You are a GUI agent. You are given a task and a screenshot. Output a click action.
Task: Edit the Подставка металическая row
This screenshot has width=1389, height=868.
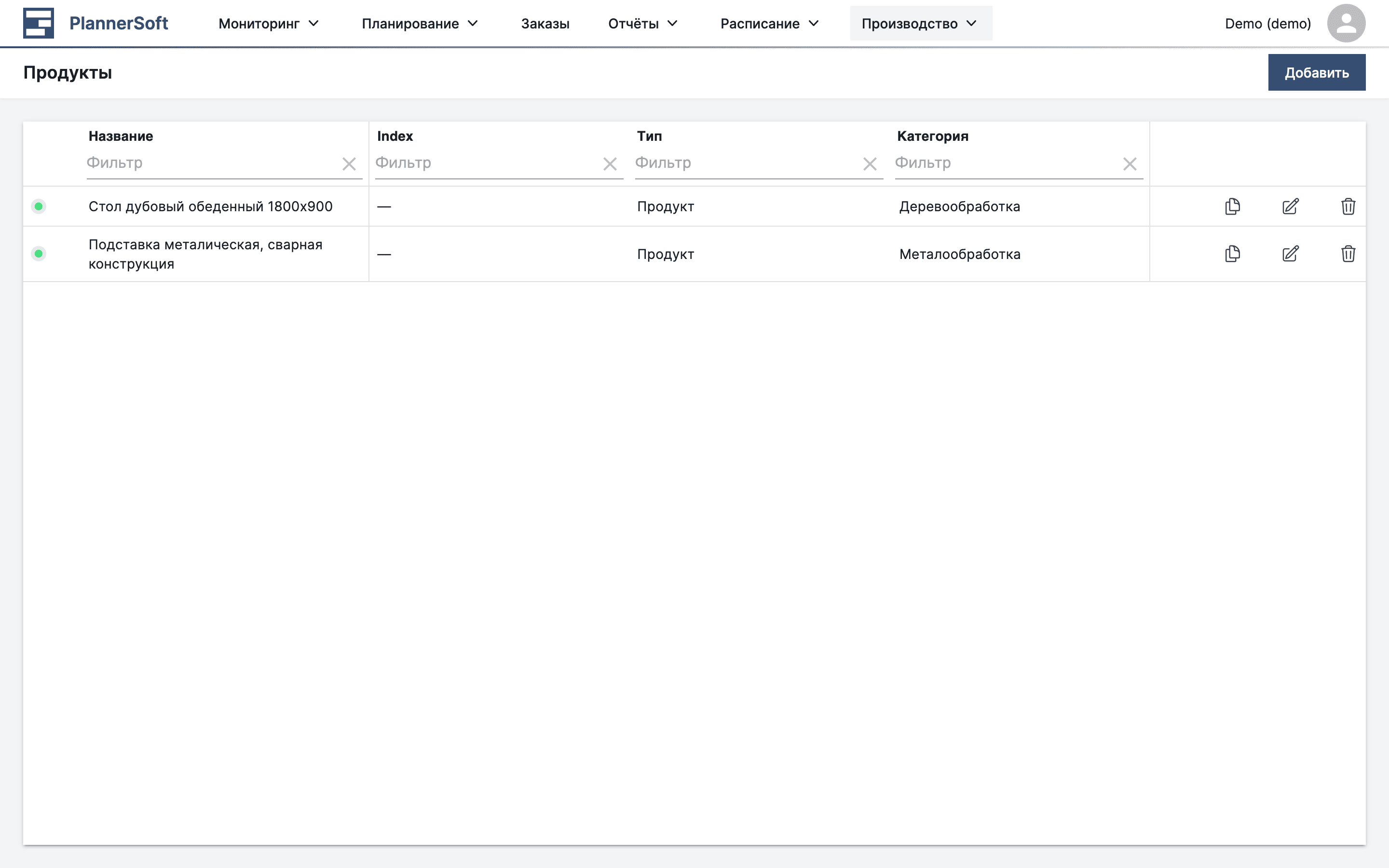pyautogui.click(x=1290, y=254)
